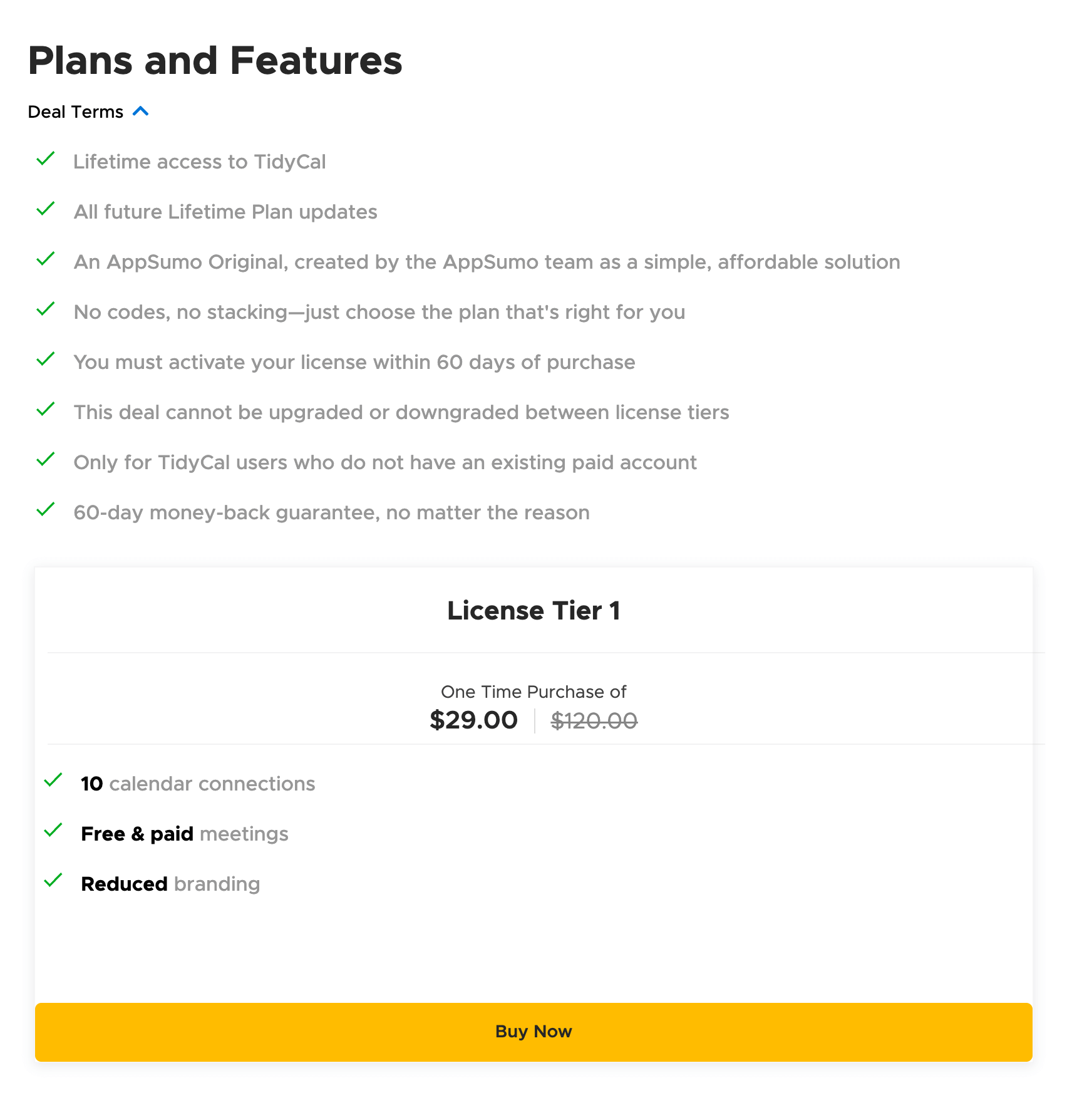Viewport: 1067px width, 1120px height.
Task: Click the Deal Terms label
Action: tap(76, 112)
